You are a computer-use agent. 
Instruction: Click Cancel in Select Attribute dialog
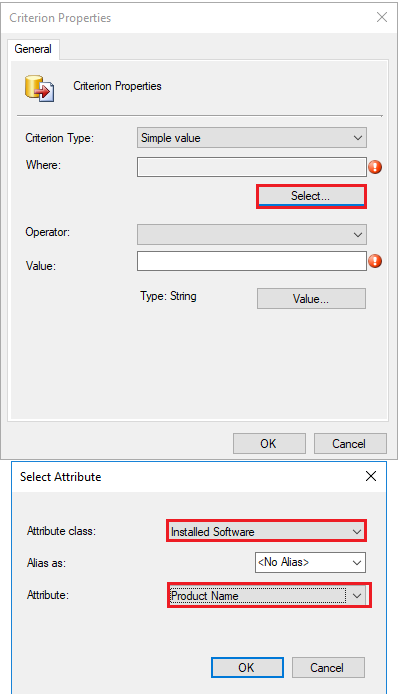[328, 667]
